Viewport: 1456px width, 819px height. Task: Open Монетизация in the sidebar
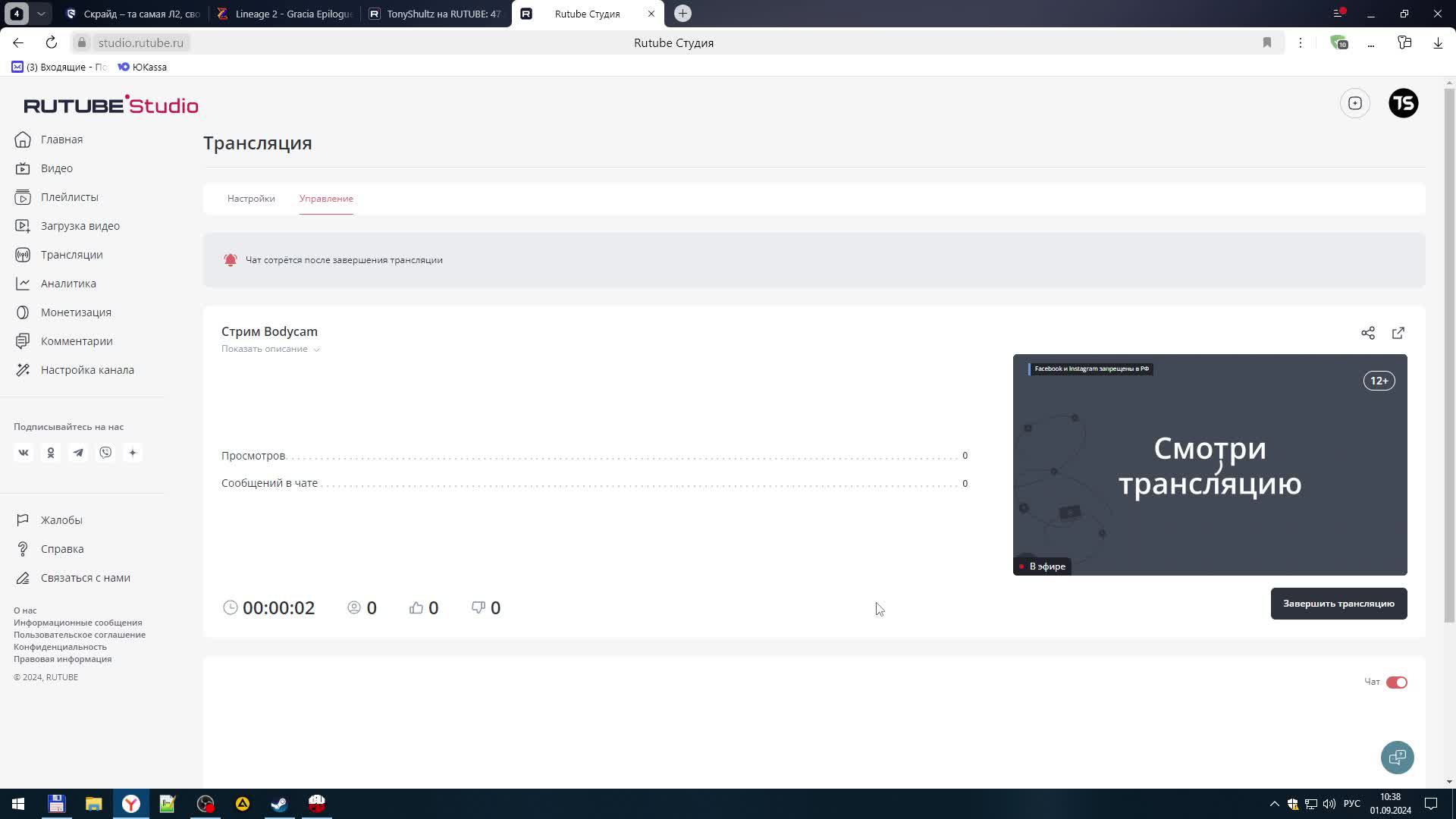(x=76, y=312)
